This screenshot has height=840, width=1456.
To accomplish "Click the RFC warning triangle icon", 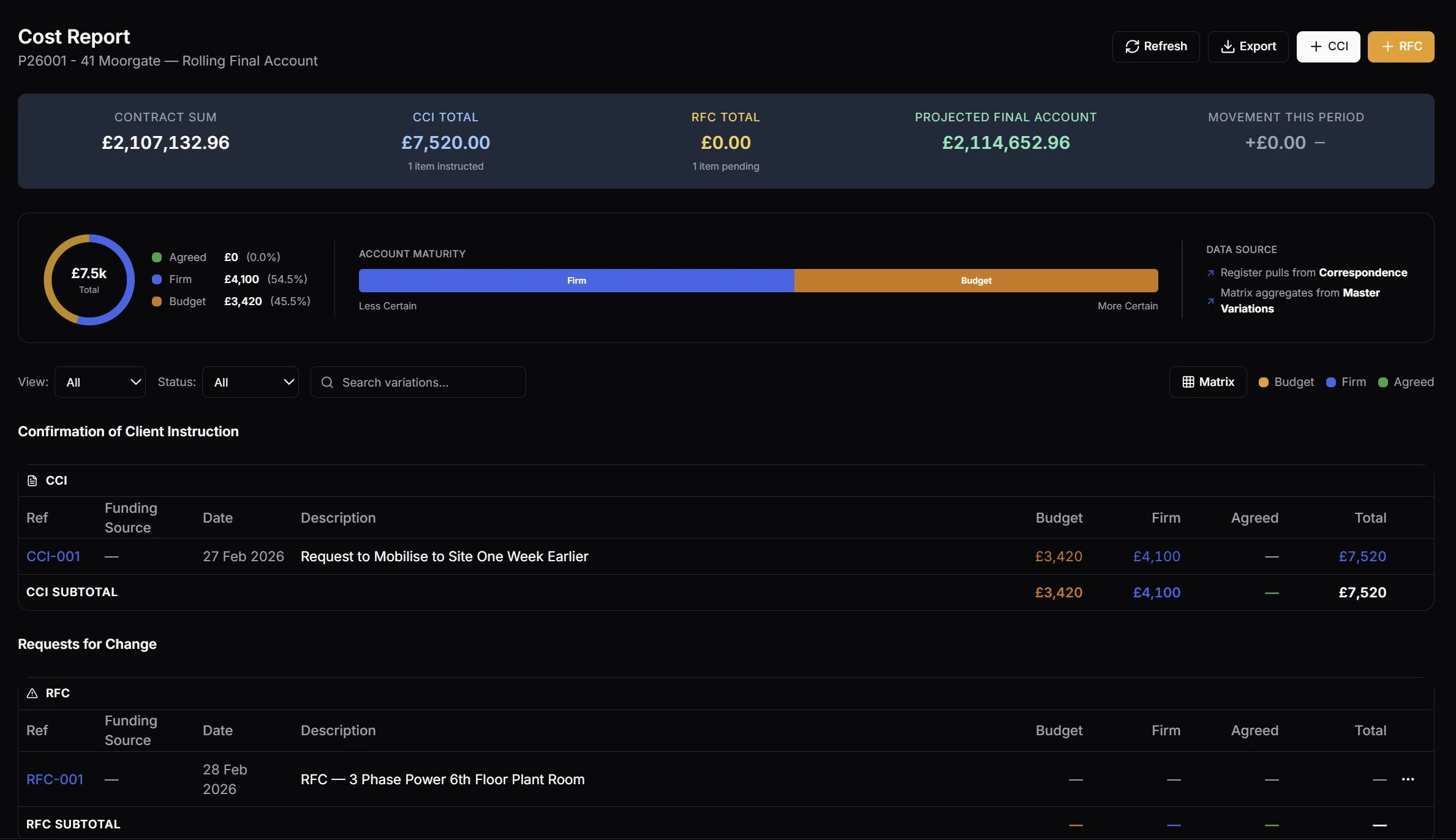I will coord(31,693).
